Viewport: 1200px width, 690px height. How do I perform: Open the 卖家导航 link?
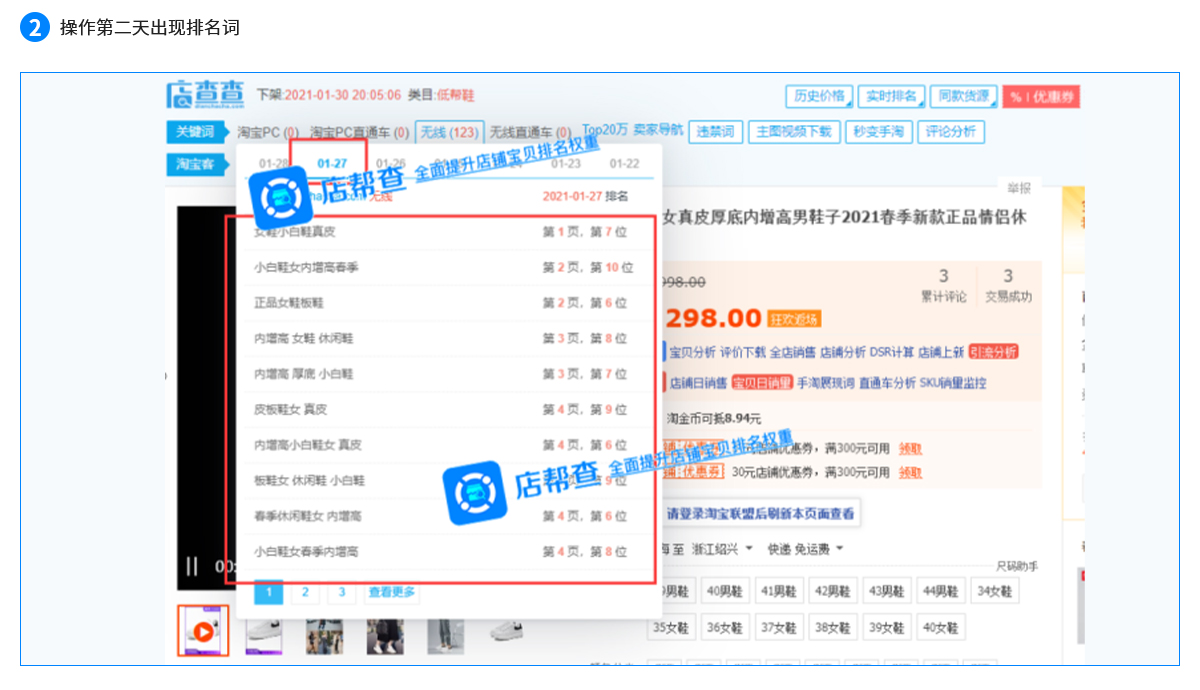tap(659, 130)
